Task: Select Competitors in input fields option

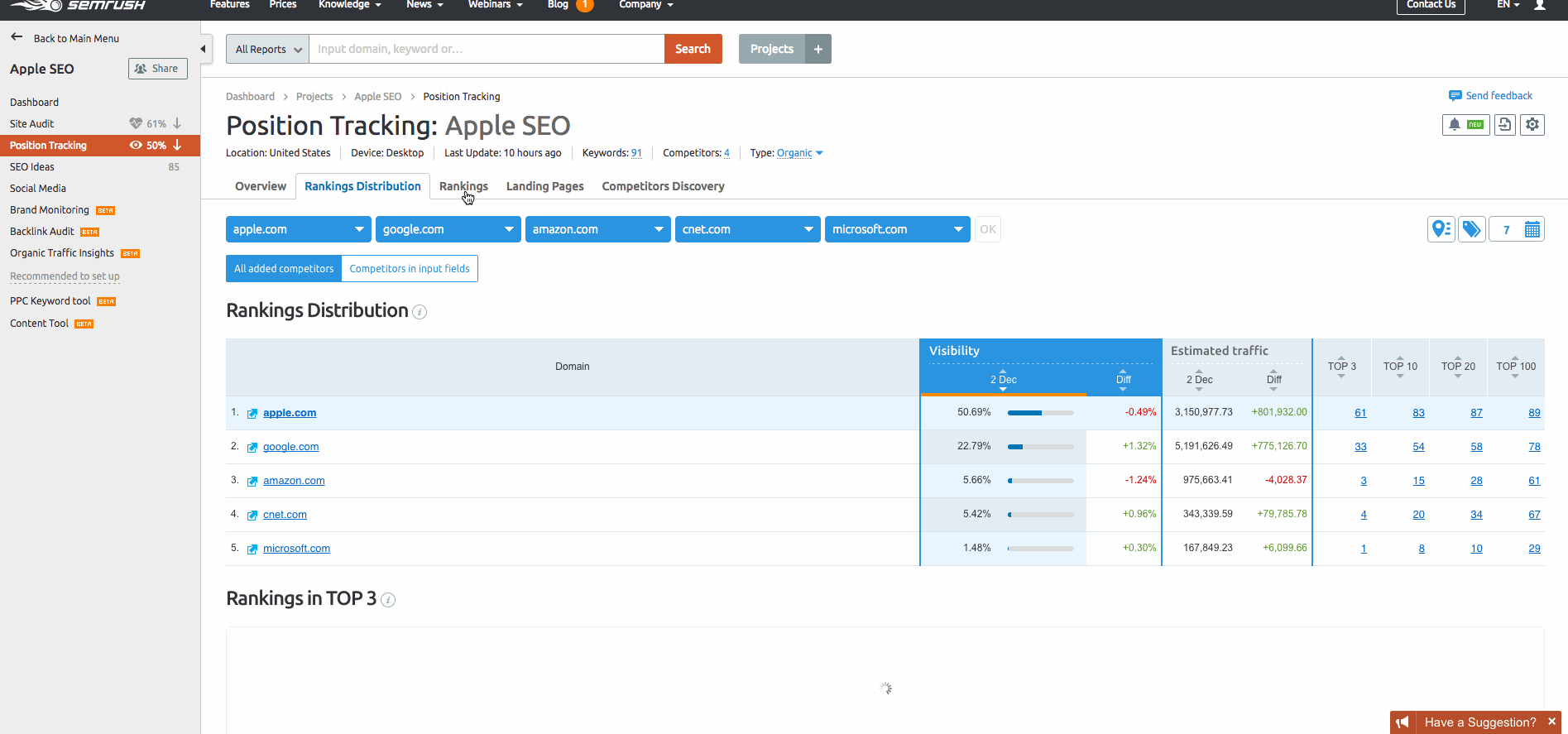Action: 410,268
